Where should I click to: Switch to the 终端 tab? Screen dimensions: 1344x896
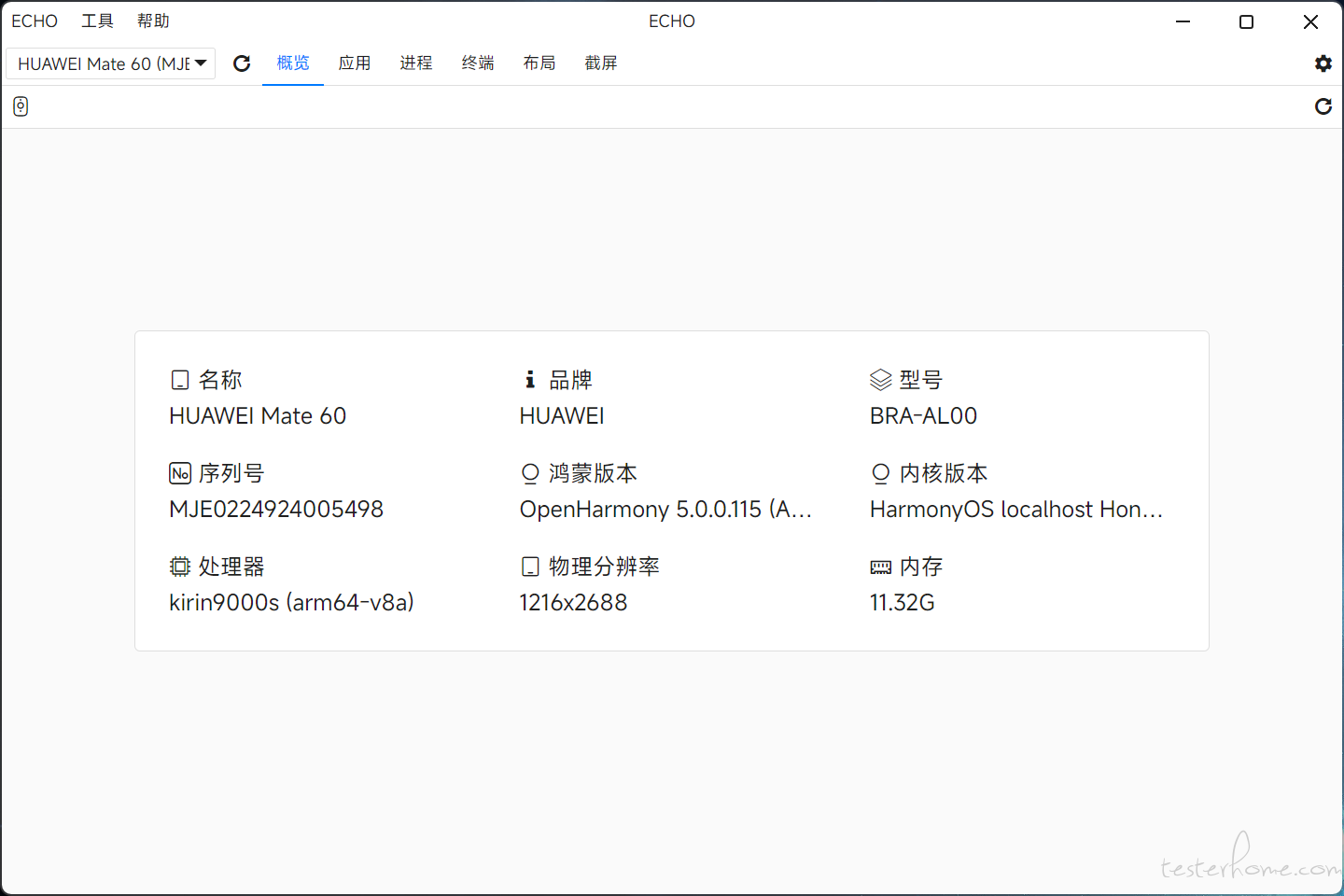[x=478, y=63]
